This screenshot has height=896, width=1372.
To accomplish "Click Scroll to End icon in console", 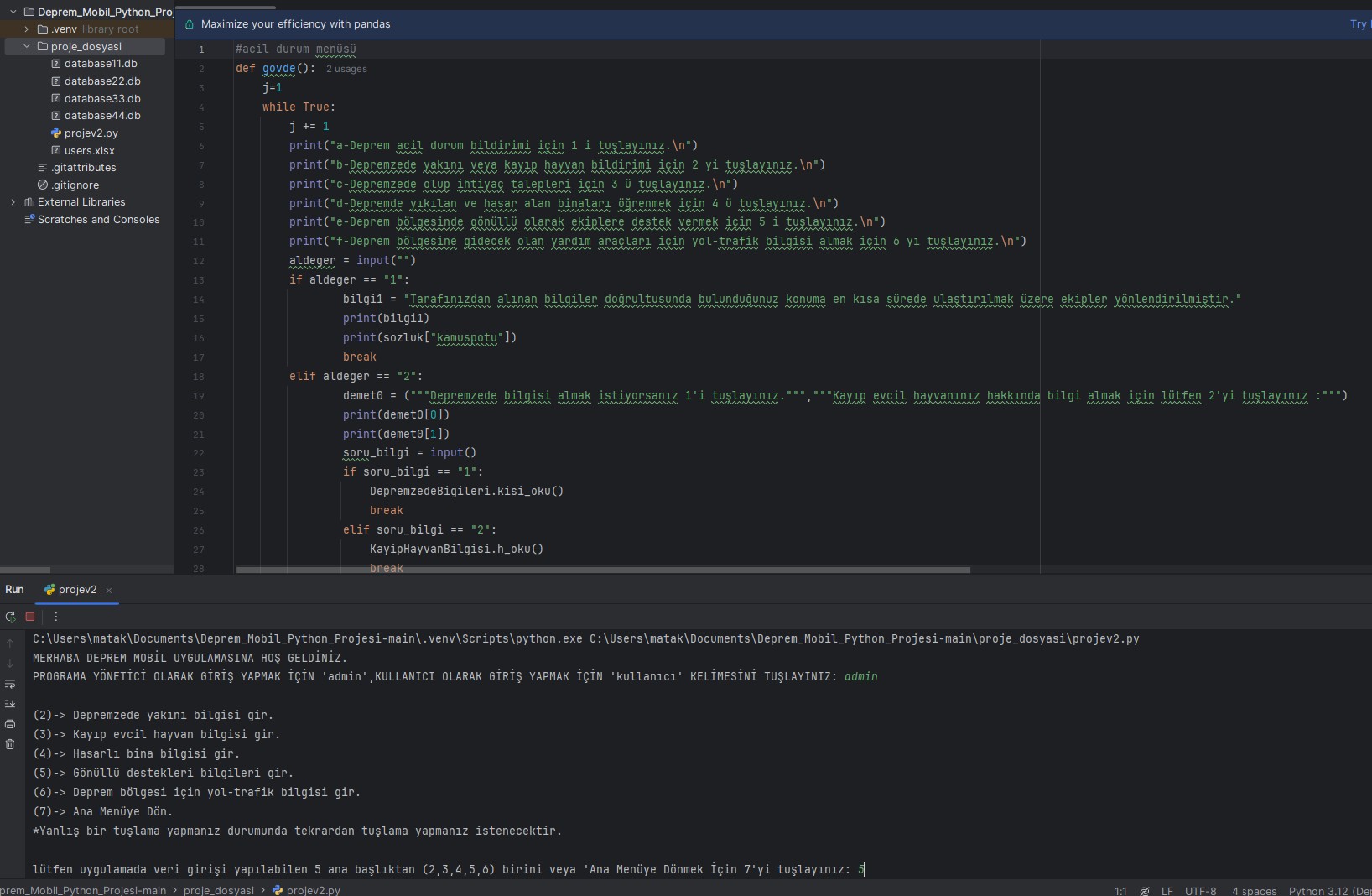I will [10, 704].
